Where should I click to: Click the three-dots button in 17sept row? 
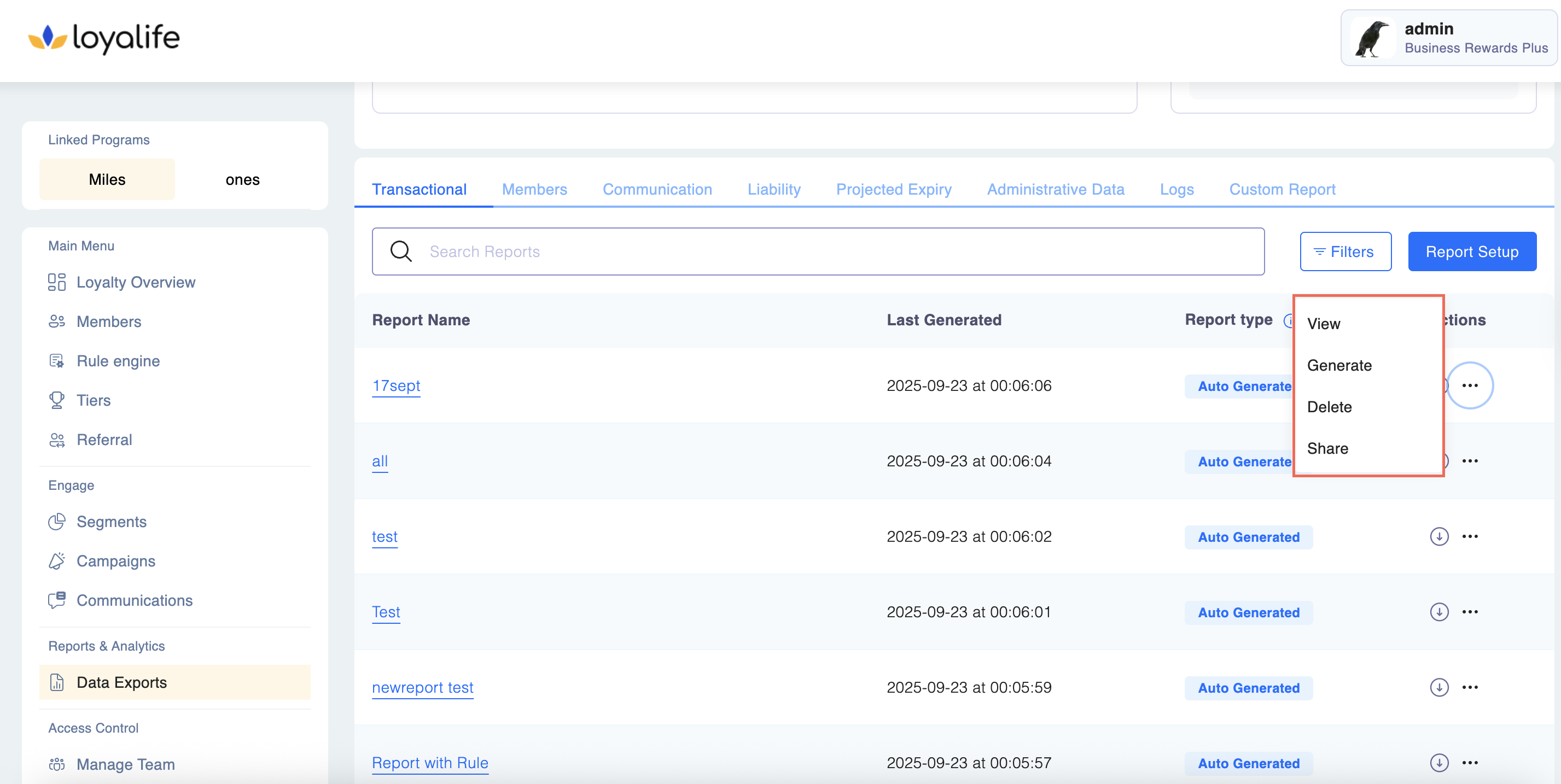[1470, 385]
